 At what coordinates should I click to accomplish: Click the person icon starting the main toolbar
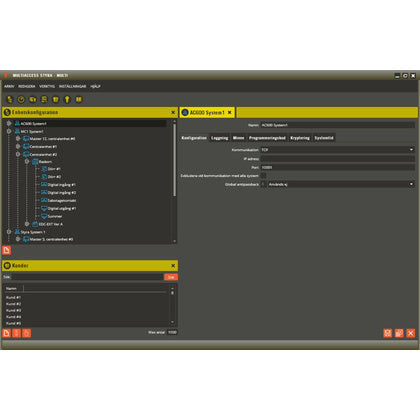coord(10,99)
